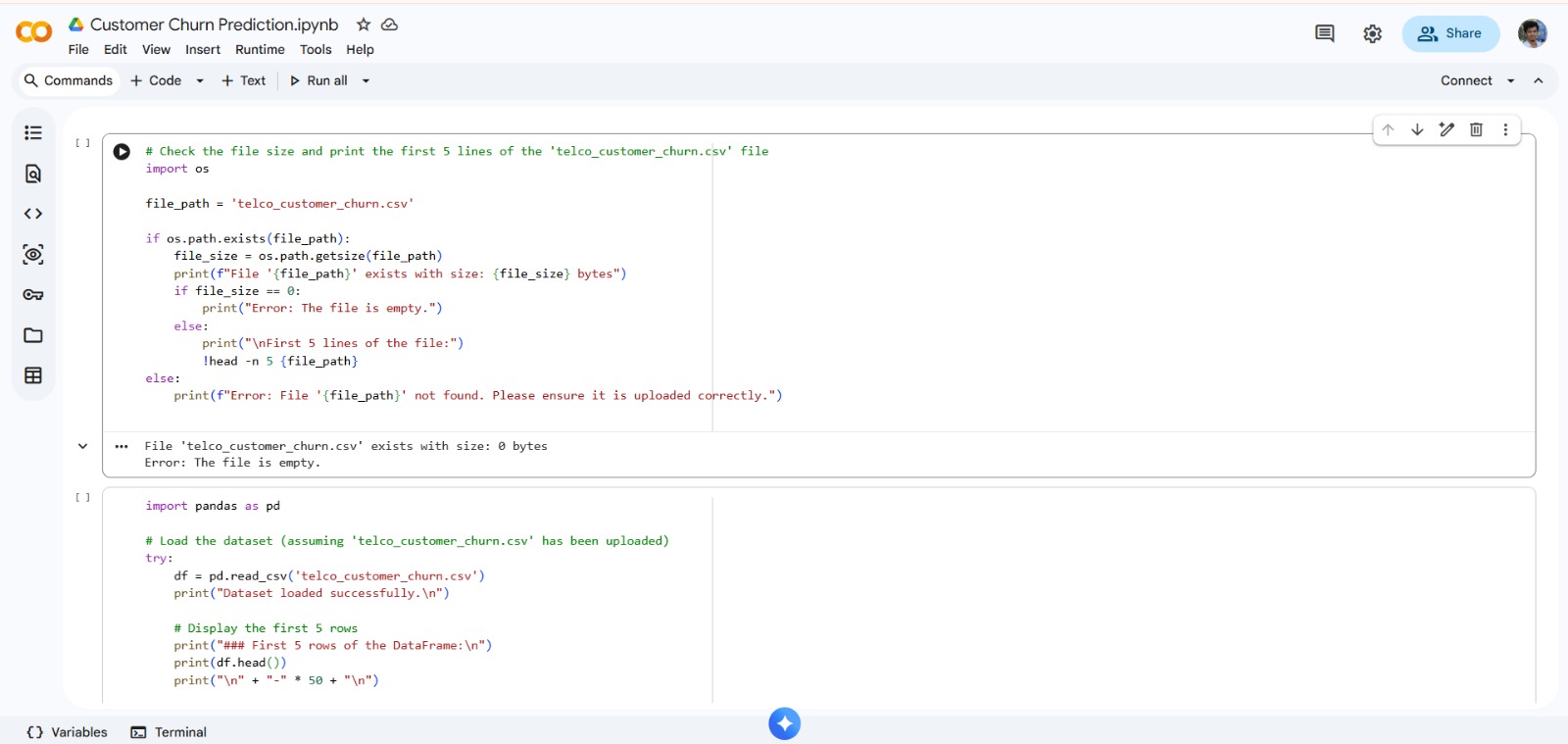Move cell down with arrow icon
This screenshot has width=1568, height=744.
pos(1417,129)
